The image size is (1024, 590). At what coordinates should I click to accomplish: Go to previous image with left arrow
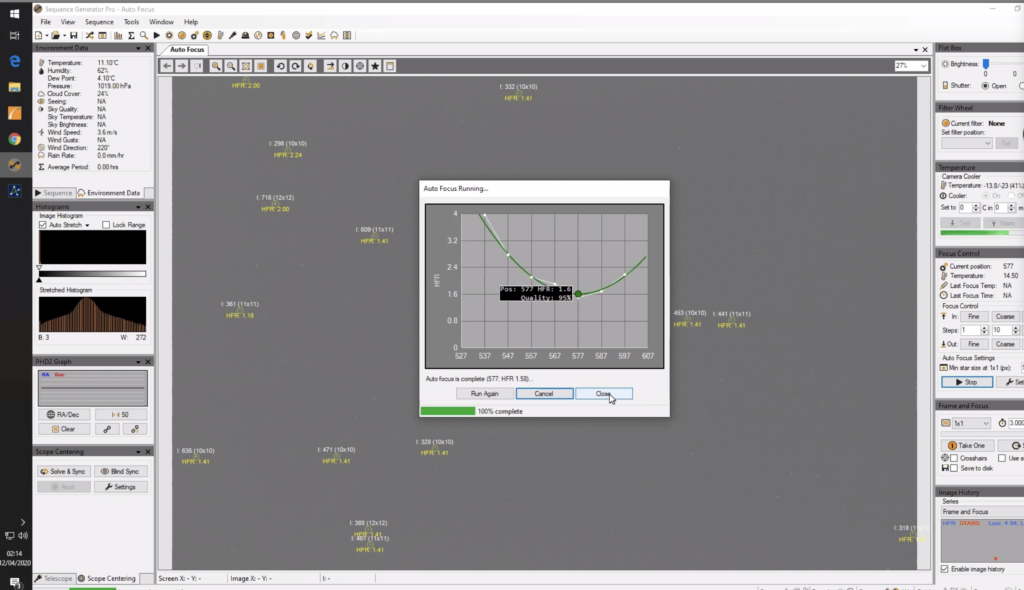click(167, 66)
